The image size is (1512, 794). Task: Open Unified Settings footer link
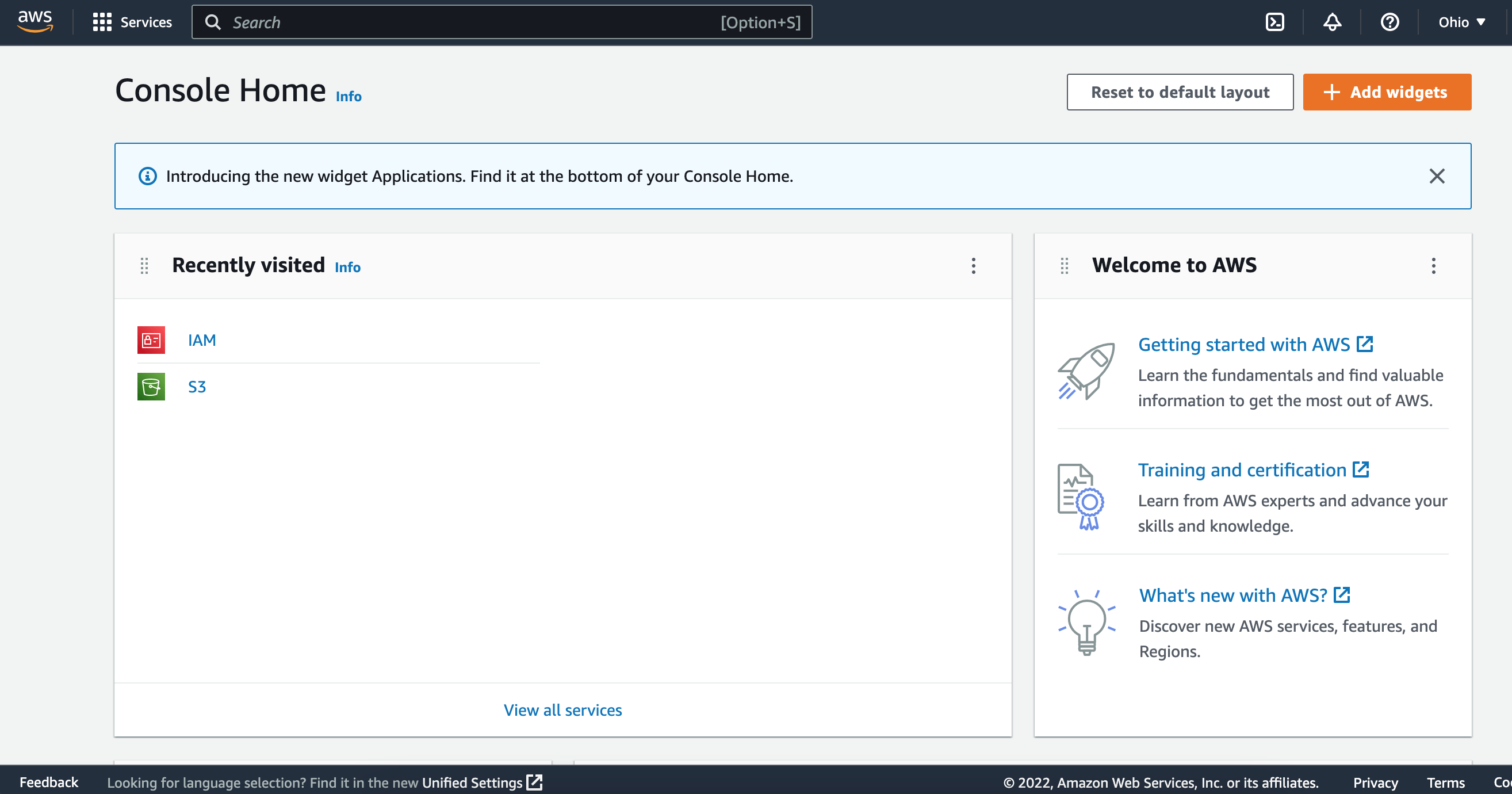pos(482,782)
